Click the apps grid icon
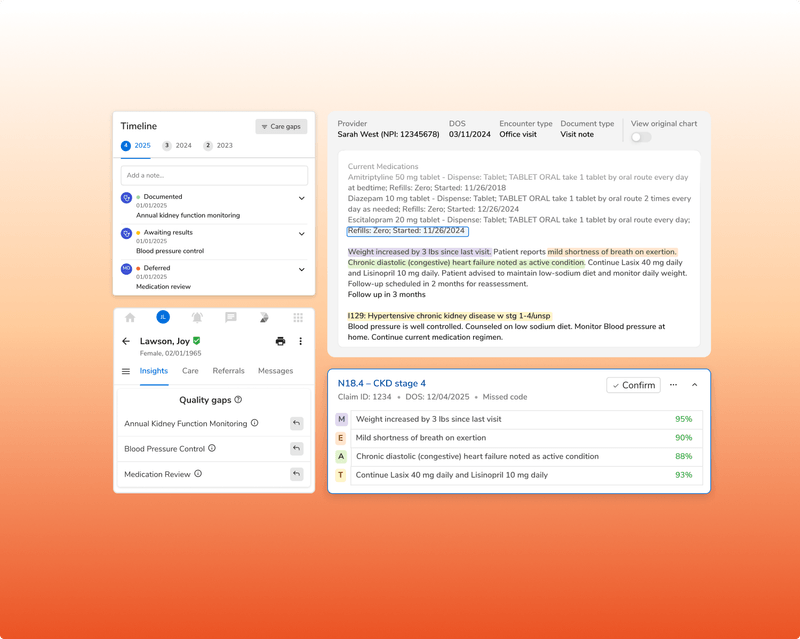This screenshot has height=639, width=800. pos(298,317)
